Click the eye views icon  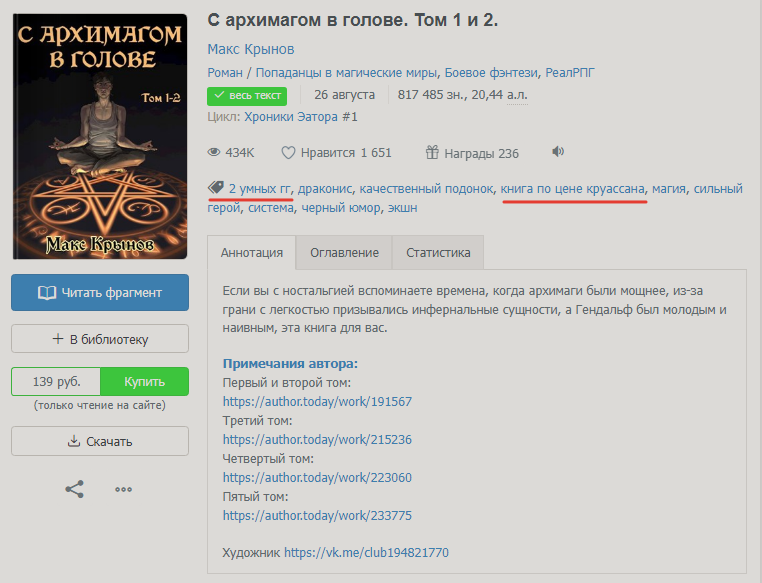(214, 153)
